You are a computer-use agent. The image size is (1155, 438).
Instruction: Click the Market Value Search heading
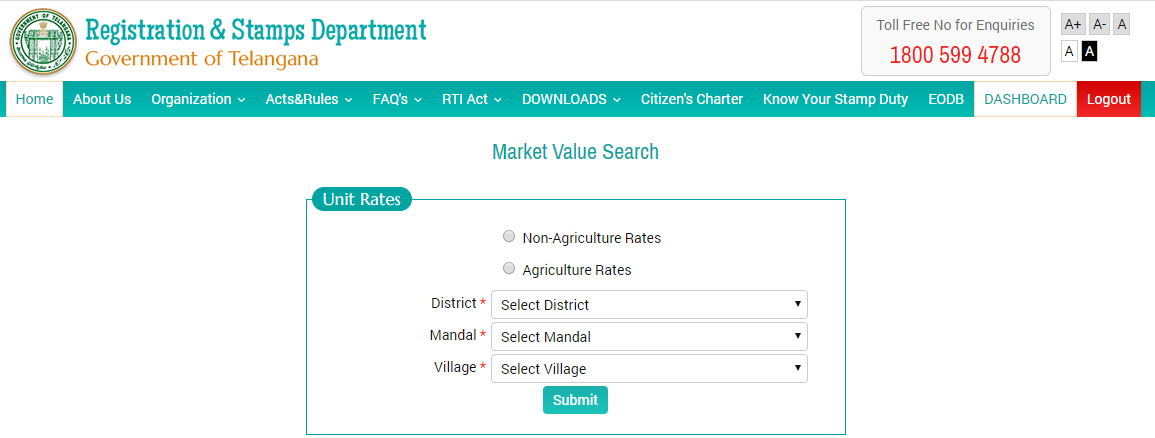575,152
